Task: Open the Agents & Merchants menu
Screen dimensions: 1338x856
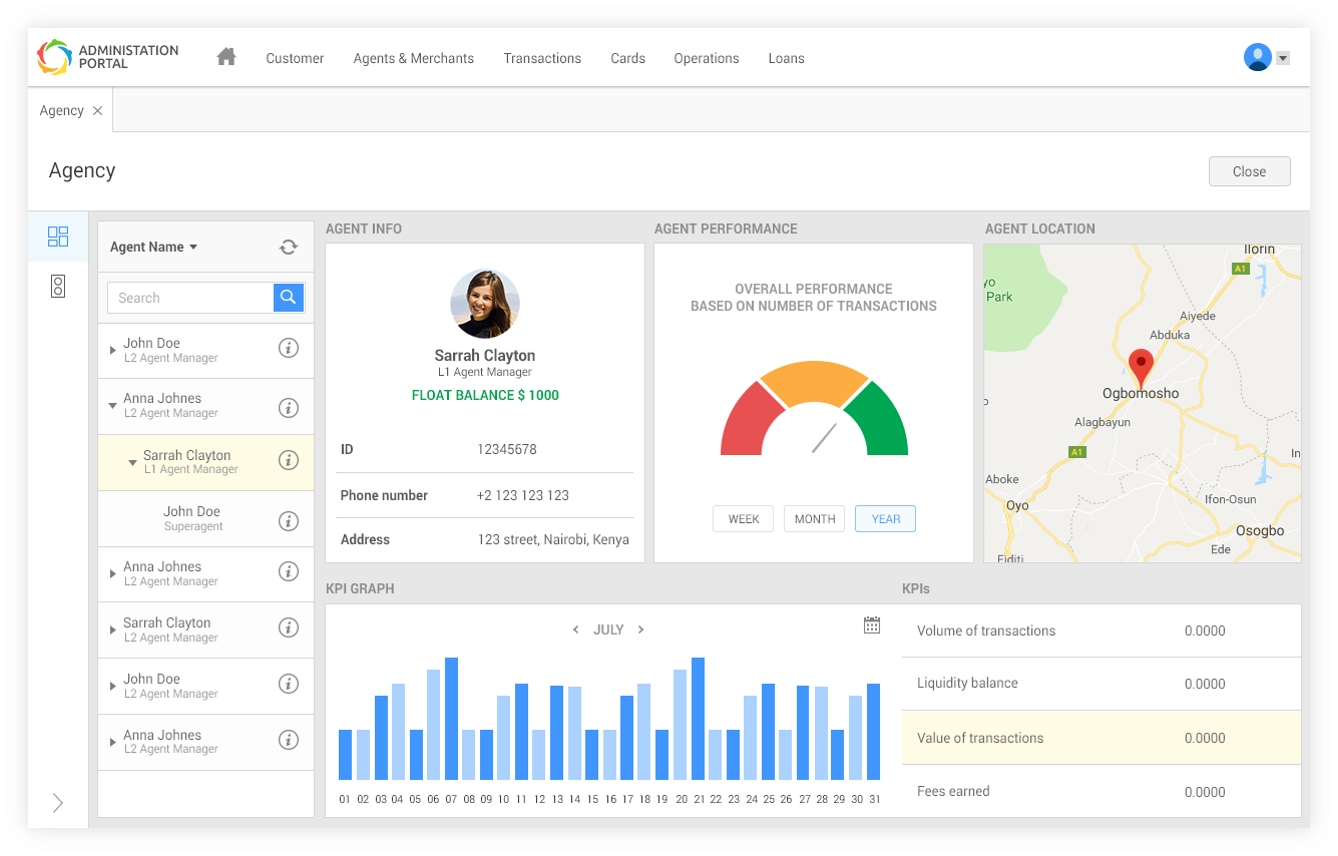Action: (414, 58)
